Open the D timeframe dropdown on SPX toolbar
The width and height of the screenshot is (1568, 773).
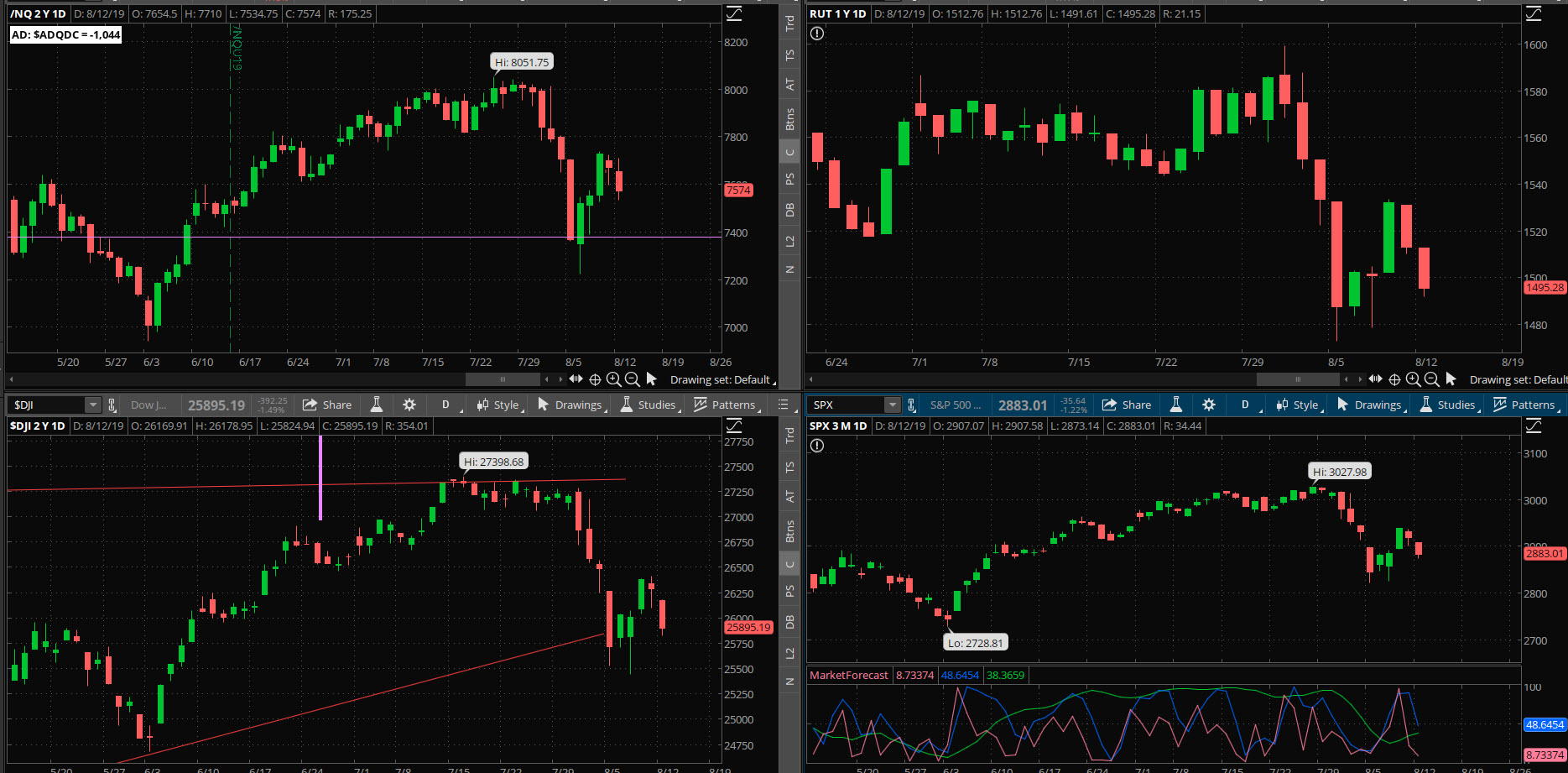pyautogui.click(x=1246, y=405)
